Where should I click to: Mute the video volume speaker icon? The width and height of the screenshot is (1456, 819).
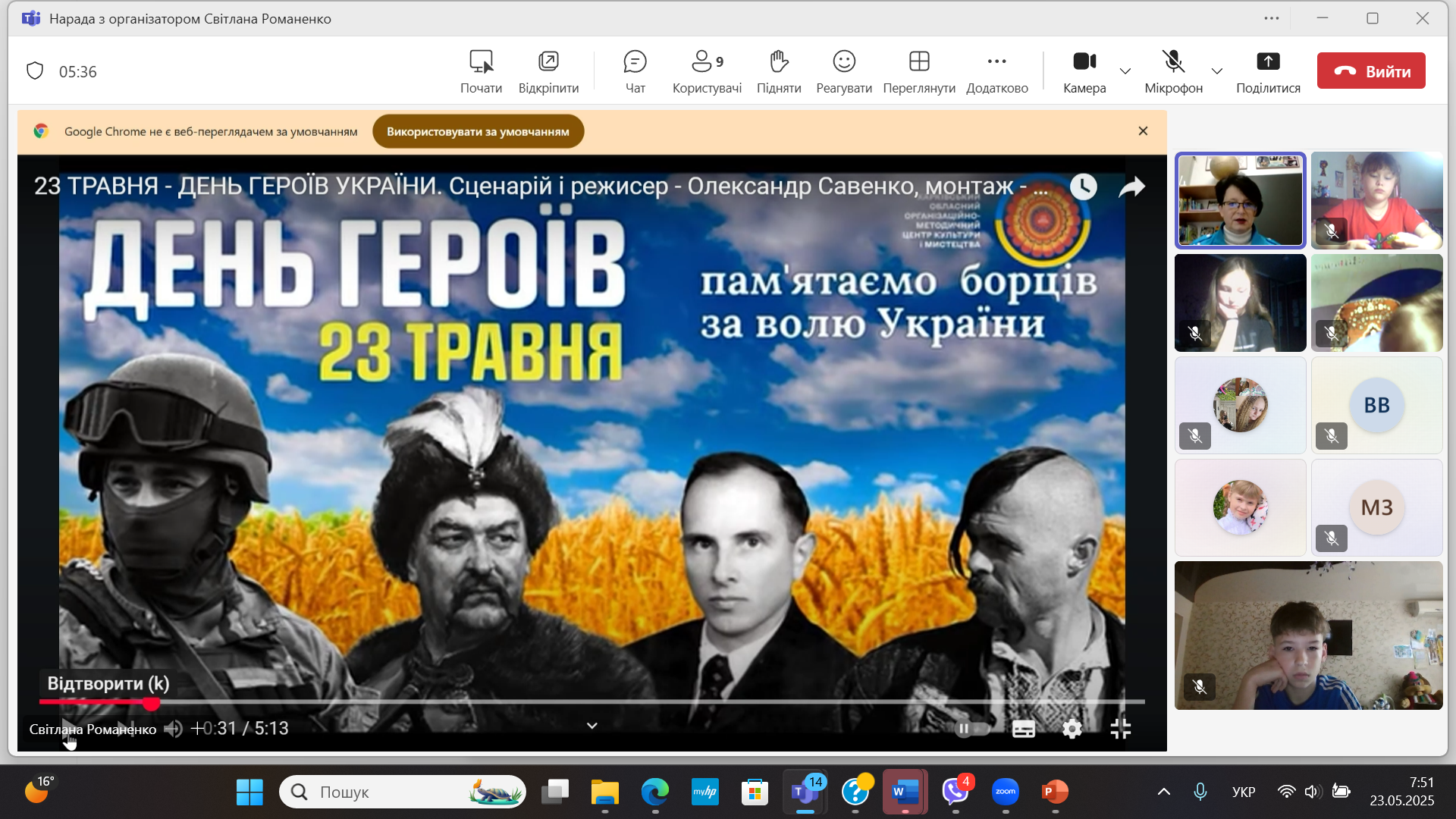tap(173, 729)
